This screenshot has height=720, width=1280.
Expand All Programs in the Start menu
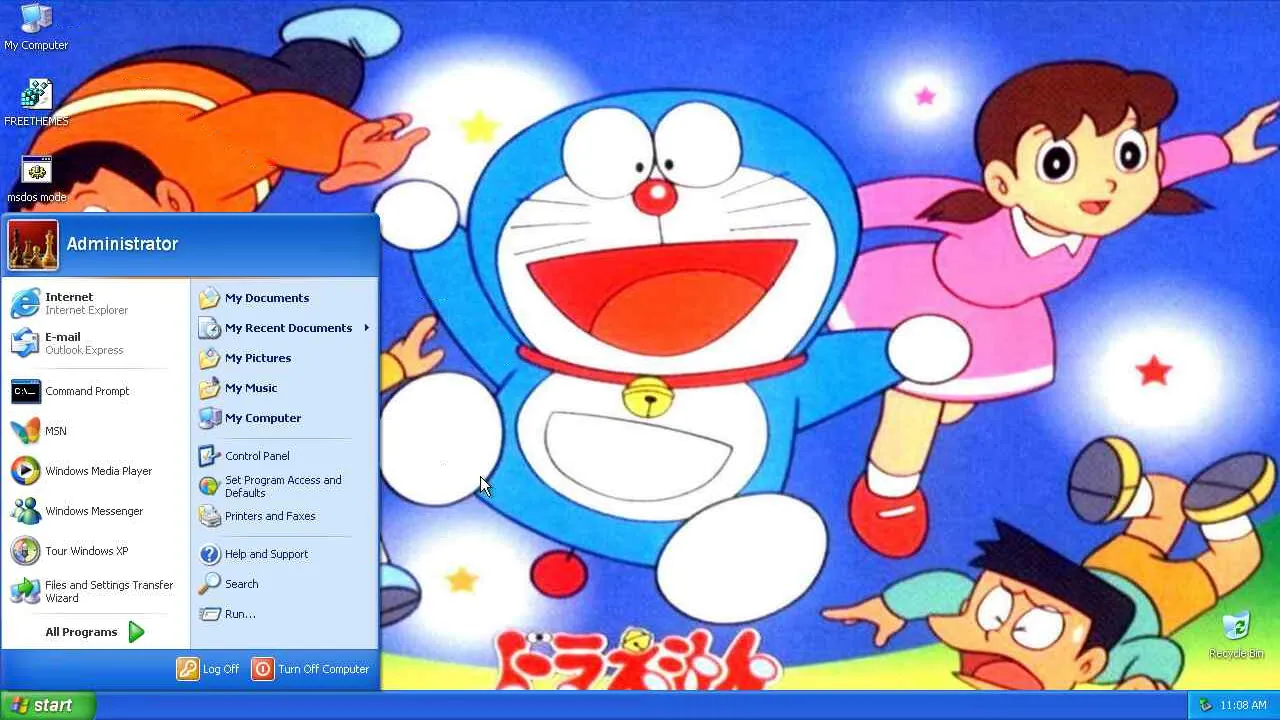(96, 632)
